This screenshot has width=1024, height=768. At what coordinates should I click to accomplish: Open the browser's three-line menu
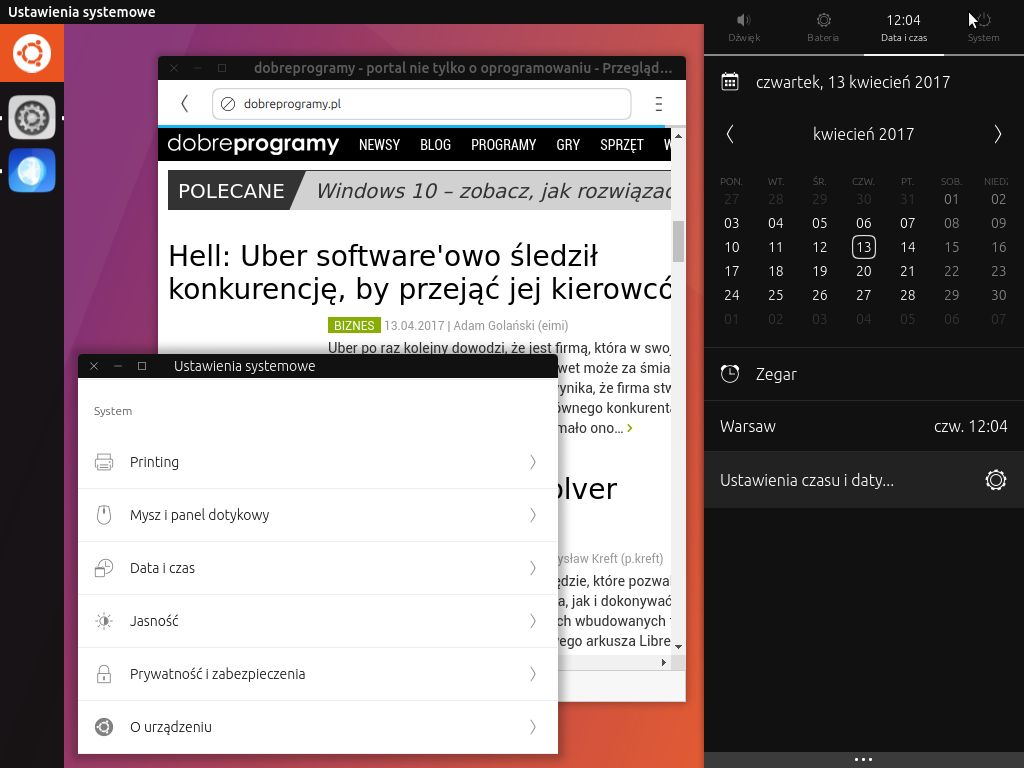(x=658, y=104)
